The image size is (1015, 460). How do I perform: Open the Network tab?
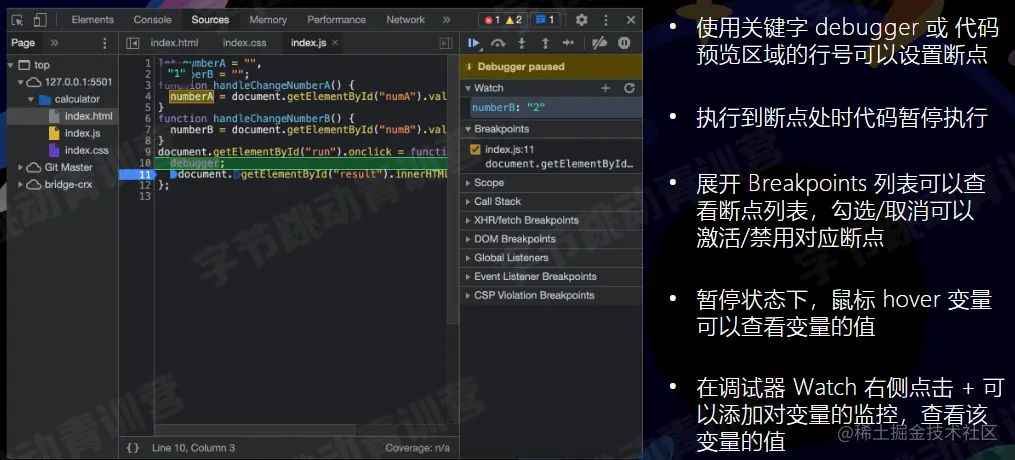[x=406, y=20]
